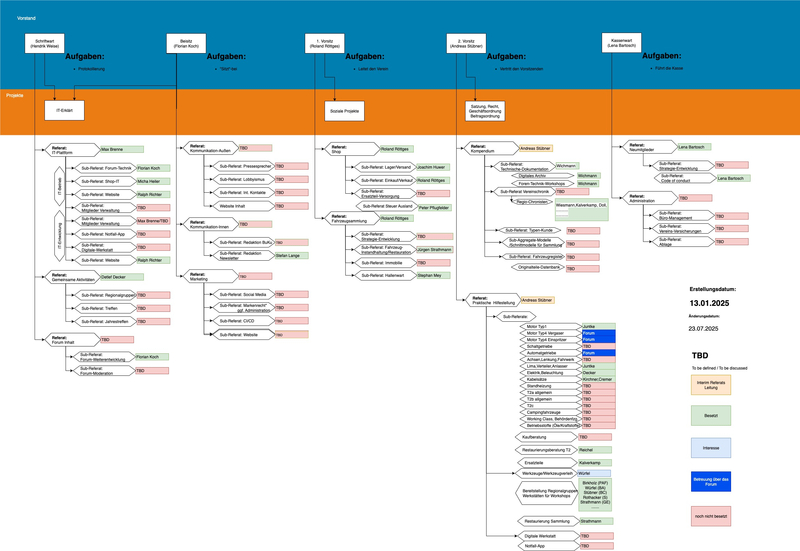The image size is (800, 551).
Task: Click the Regio-Chronisten node
Action: [532, 202]
